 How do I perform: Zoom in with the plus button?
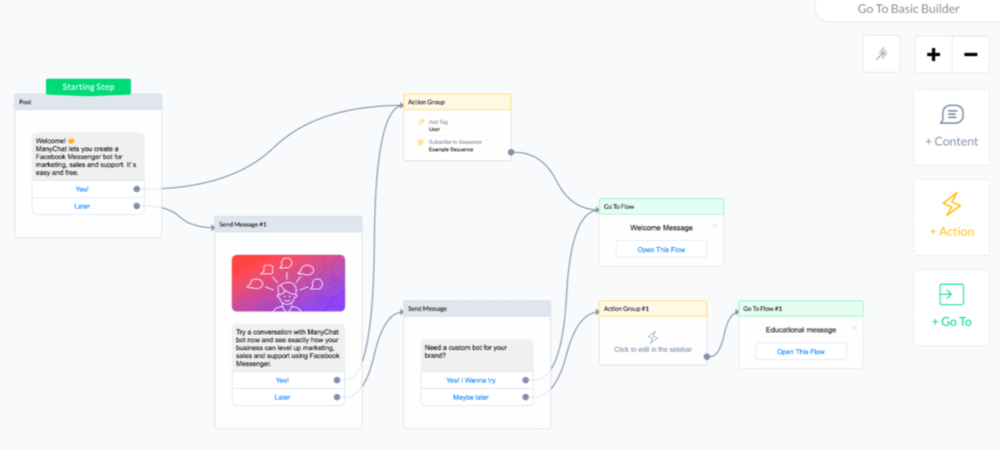click(933, 54)
